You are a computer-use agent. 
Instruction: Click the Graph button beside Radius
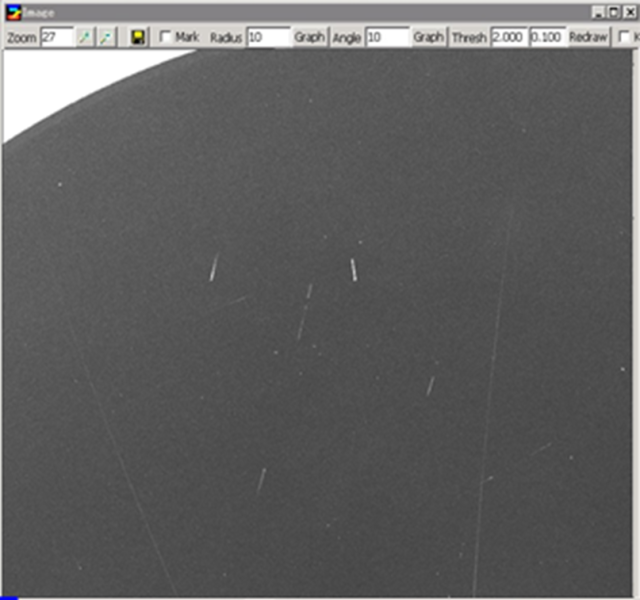pyautogui.click(x=309, y=37)
